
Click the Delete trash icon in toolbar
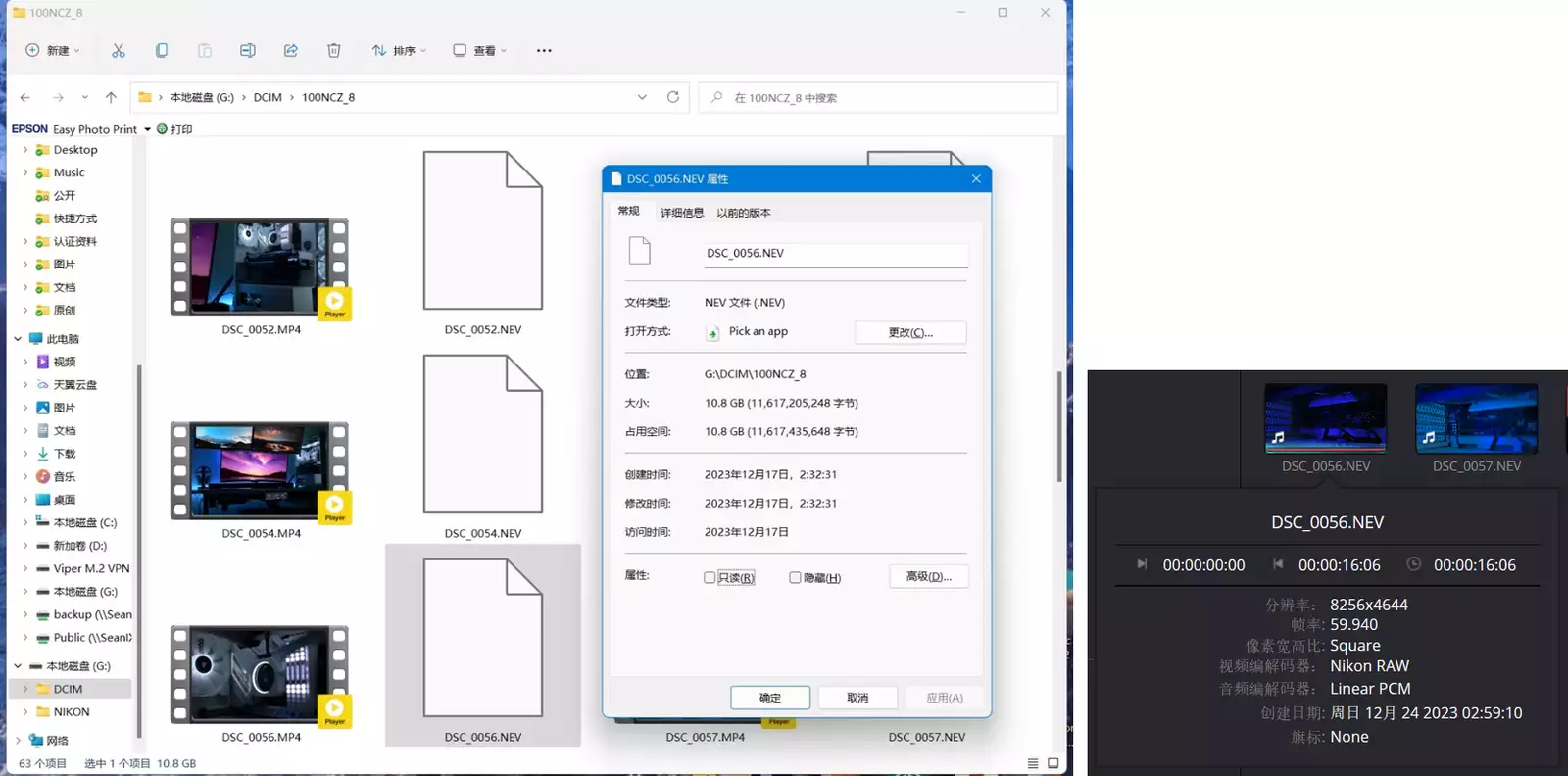pyautogui.click(x=334, y=50)
